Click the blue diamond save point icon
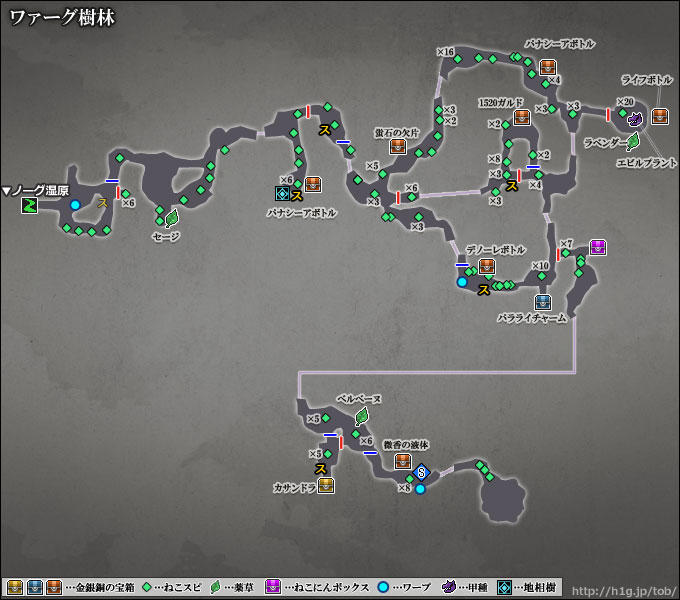Viewport: 680px width, 600px height. point(422,472)
